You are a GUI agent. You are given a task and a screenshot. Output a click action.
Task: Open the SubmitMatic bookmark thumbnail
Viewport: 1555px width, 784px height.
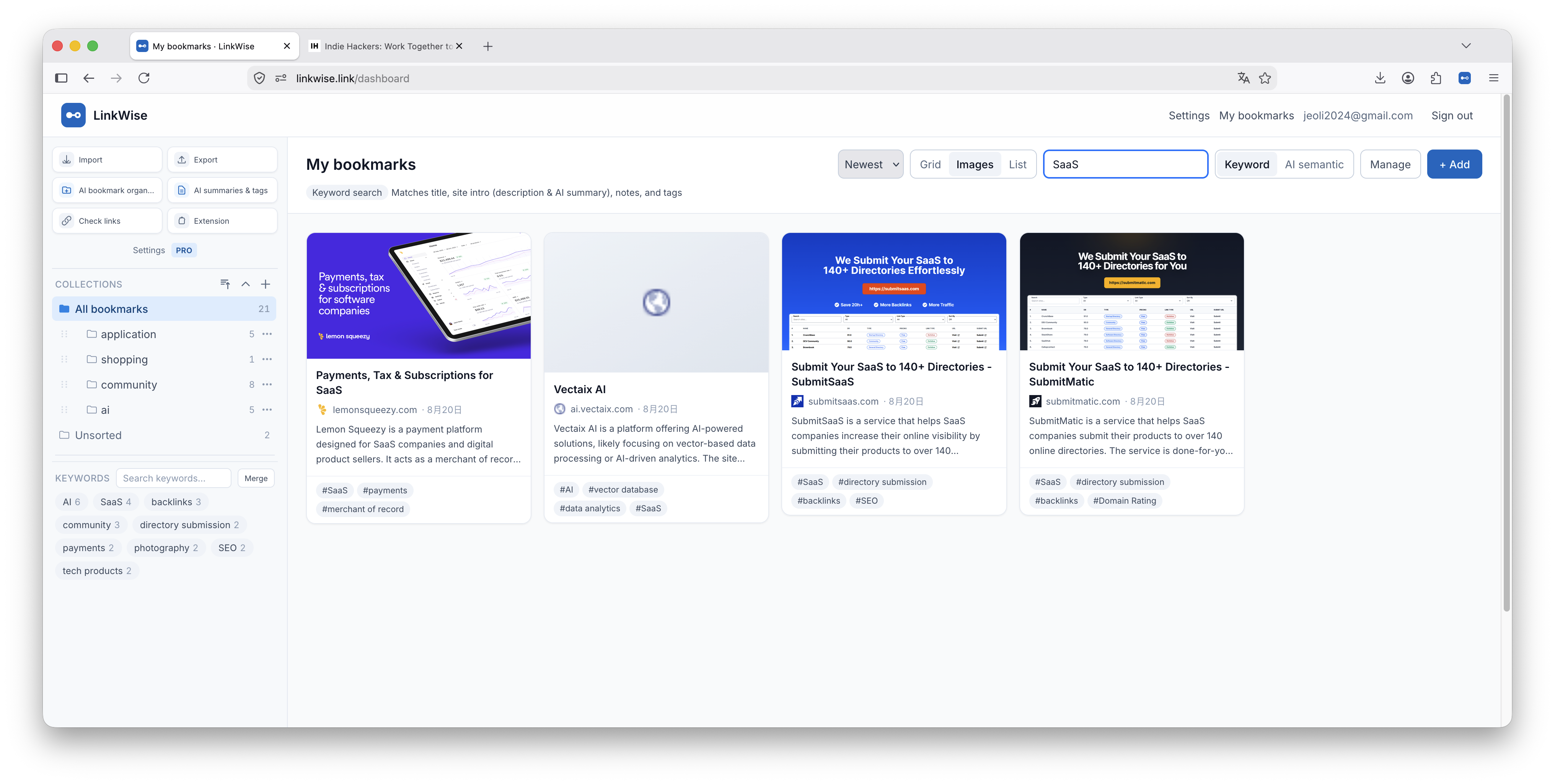(x=1131, y=291)
